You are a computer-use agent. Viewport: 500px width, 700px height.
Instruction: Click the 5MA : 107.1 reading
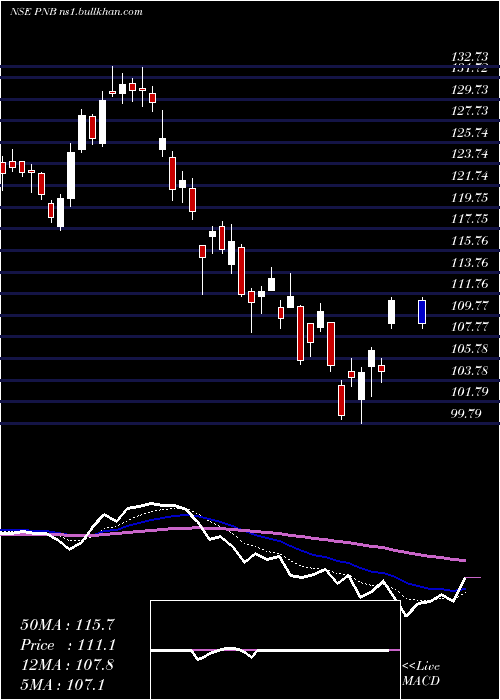point(62,684)
